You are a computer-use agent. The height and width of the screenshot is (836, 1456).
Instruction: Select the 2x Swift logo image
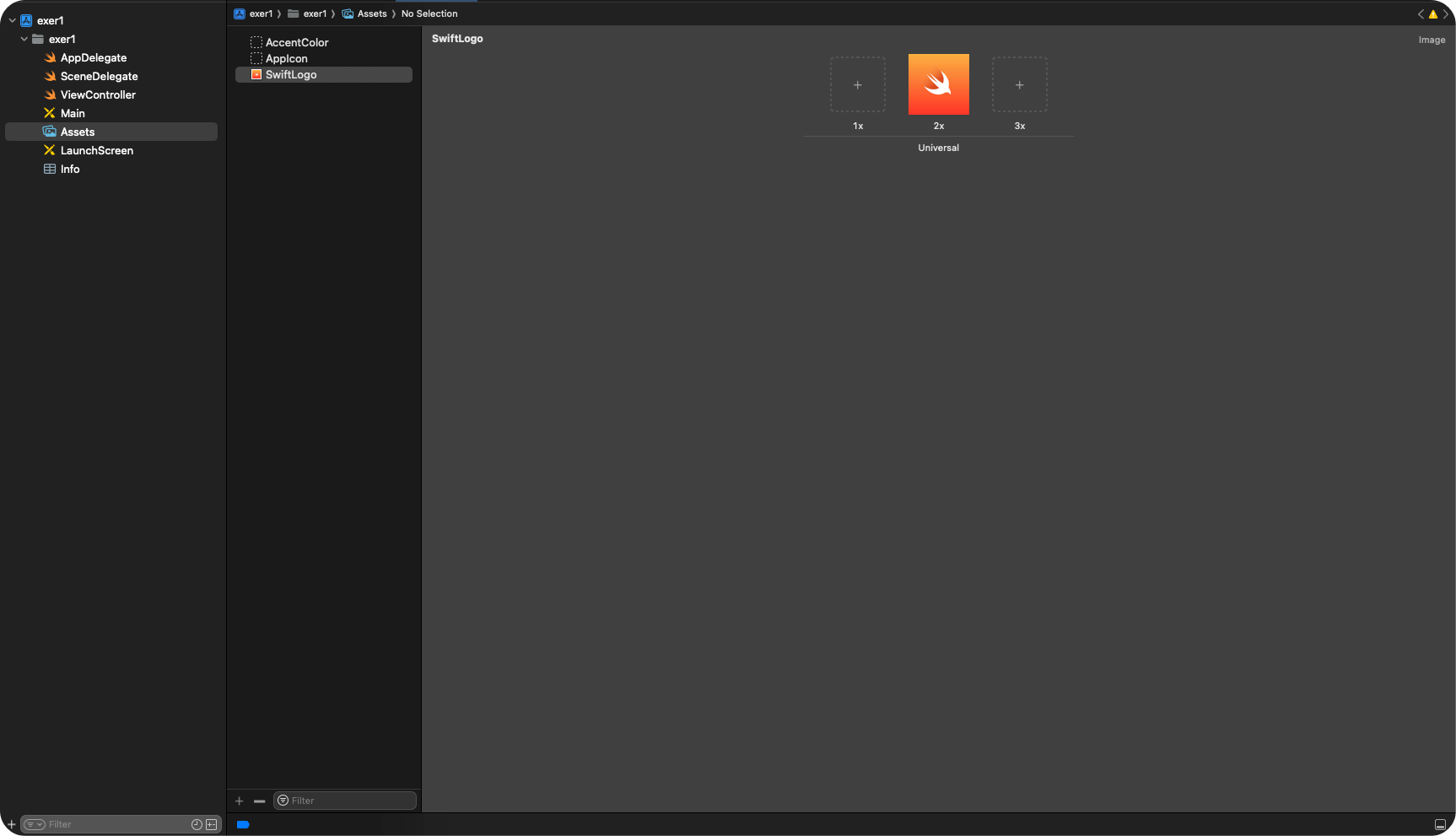click(x=939, y=84)
